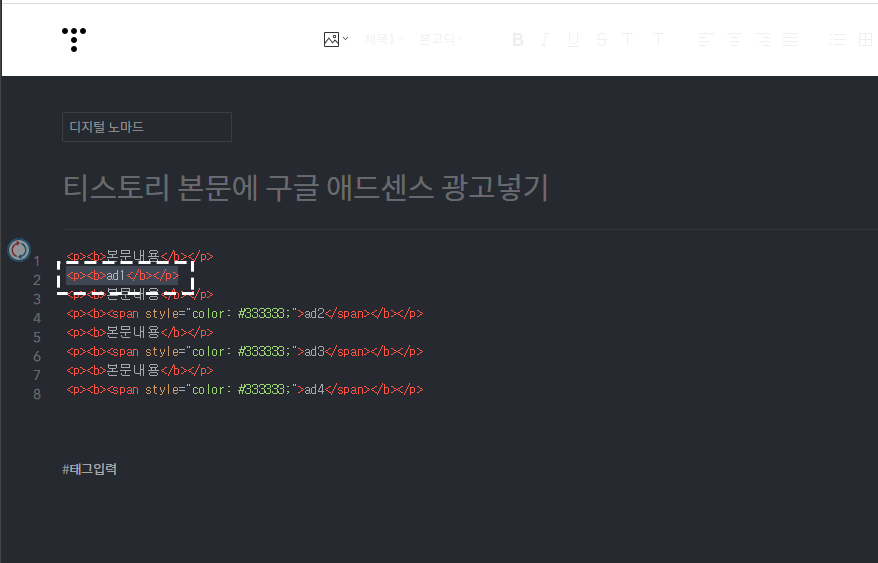Click the code line containing ad2

[x=245, y=314]
